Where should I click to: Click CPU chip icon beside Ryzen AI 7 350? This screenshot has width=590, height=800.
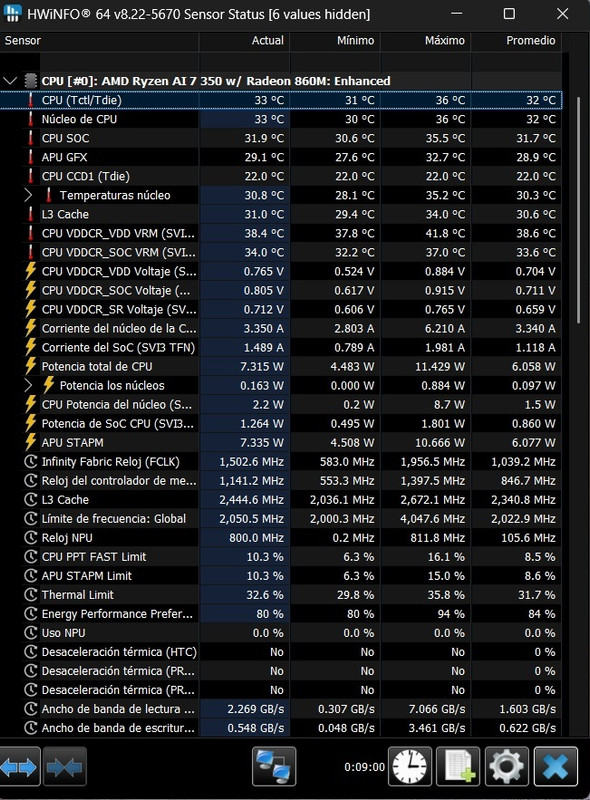coord(31,81)
